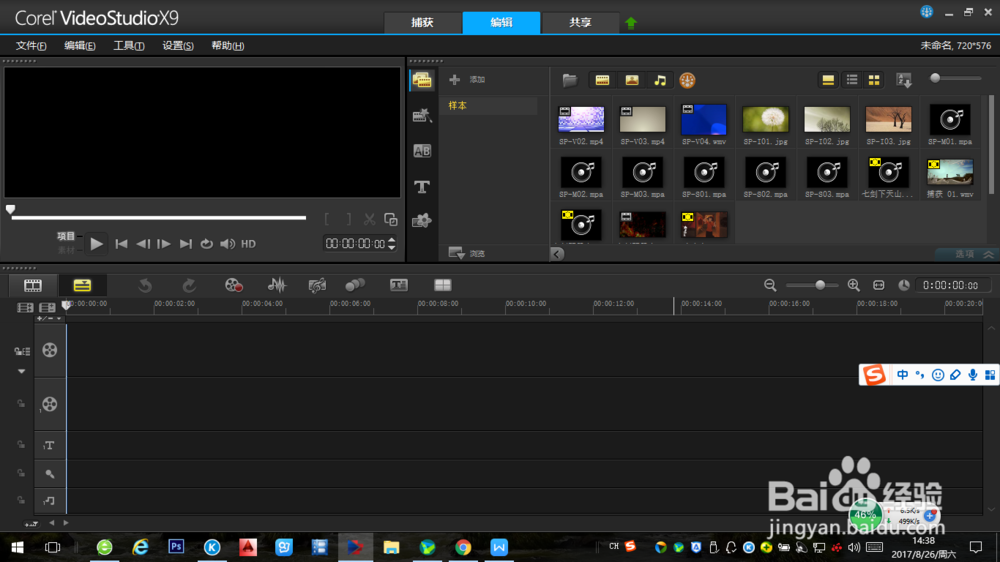Image resolution: width=1000 pixels, height=562 pixels.
Task: Select SP-I01.jpg dandelion thumbnail
Action: 765,119
